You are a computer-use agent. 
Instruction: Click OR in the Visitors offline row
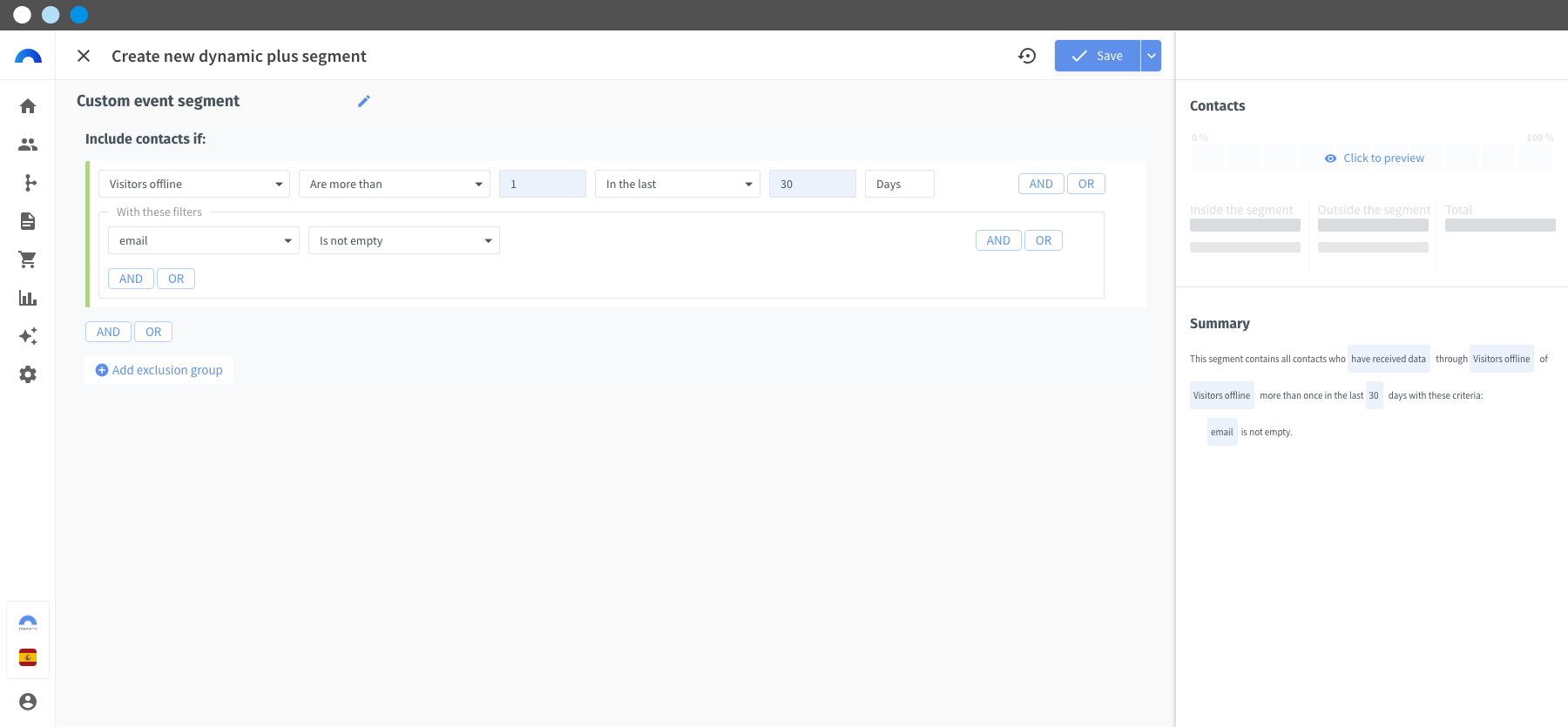pos(1086,184)
